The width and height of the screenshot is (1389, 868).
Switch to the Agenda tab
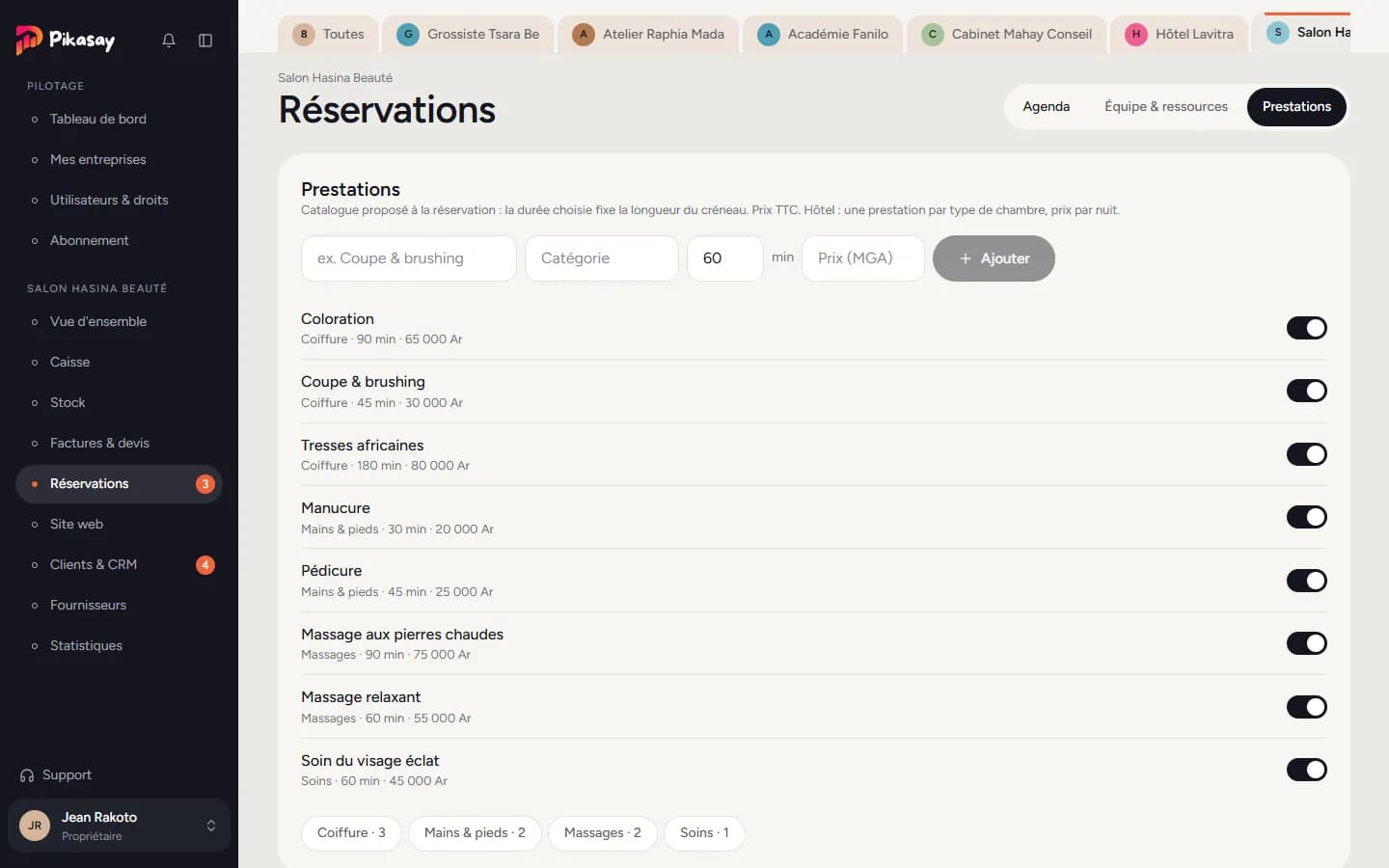click(x=1046, y=107)
